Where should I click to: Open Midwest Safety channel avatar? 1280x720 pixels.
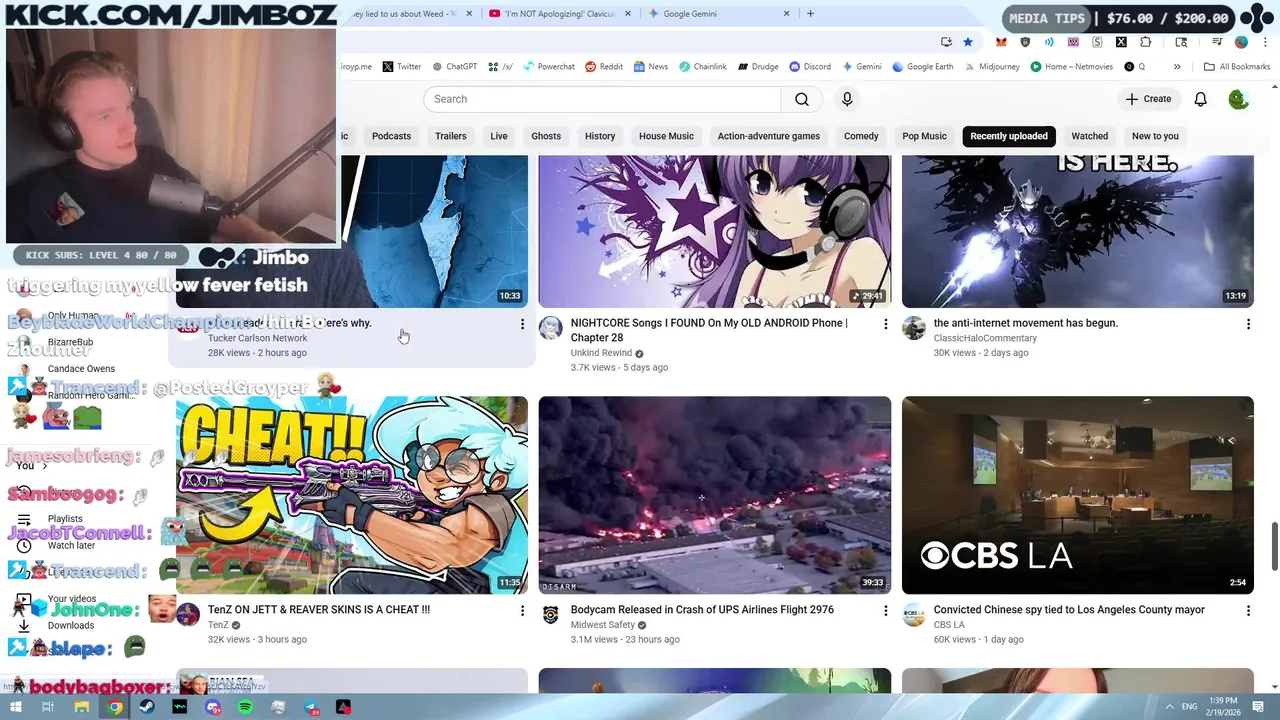point(550,614)
